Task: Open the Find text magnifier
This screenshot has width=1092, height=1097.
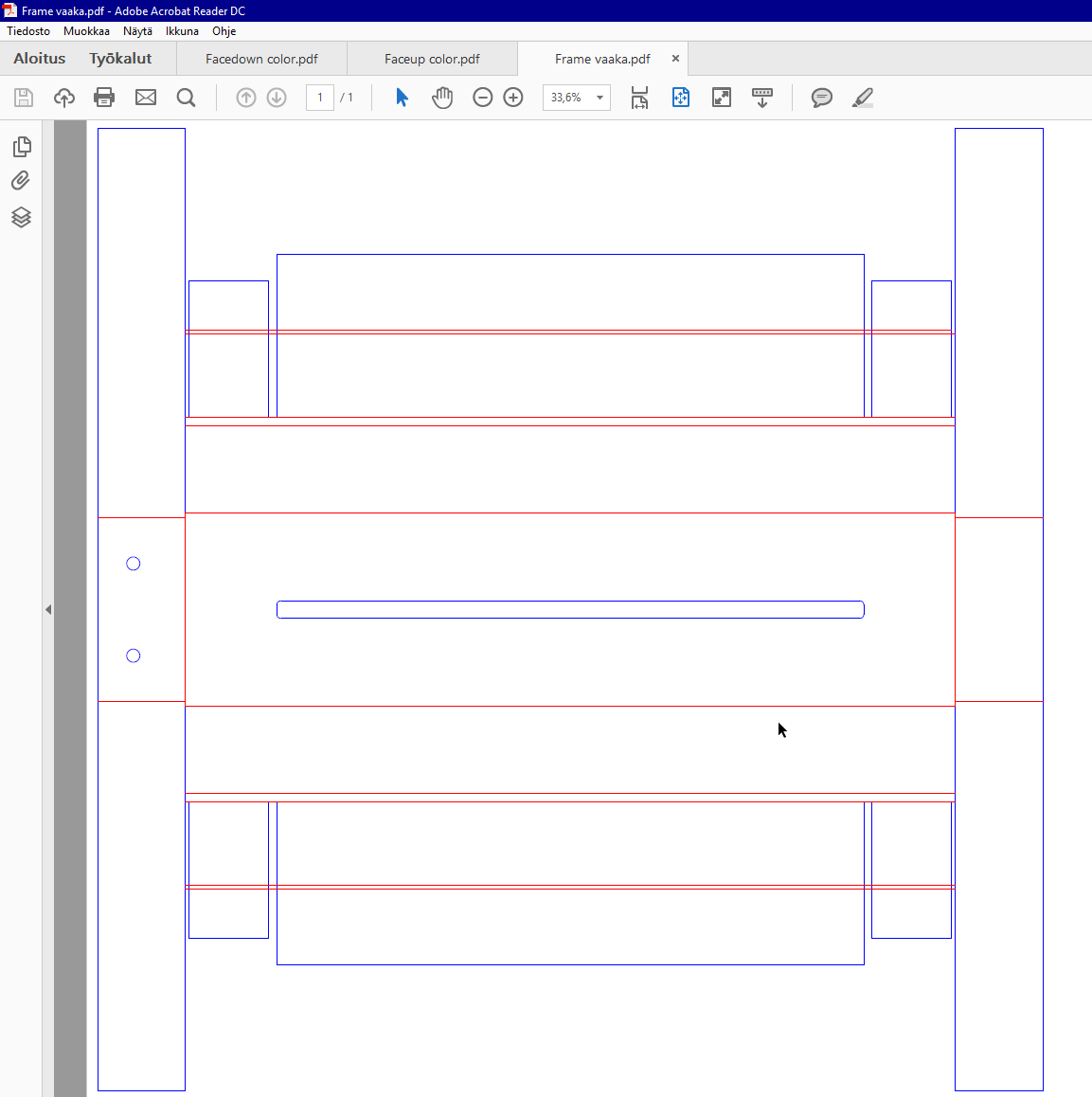Action: 186,98
